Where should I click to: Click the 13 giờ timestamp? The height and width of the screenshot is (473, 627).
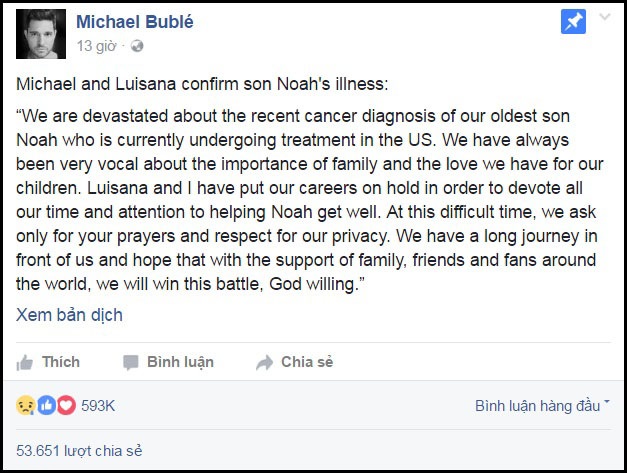coord(97,46)
